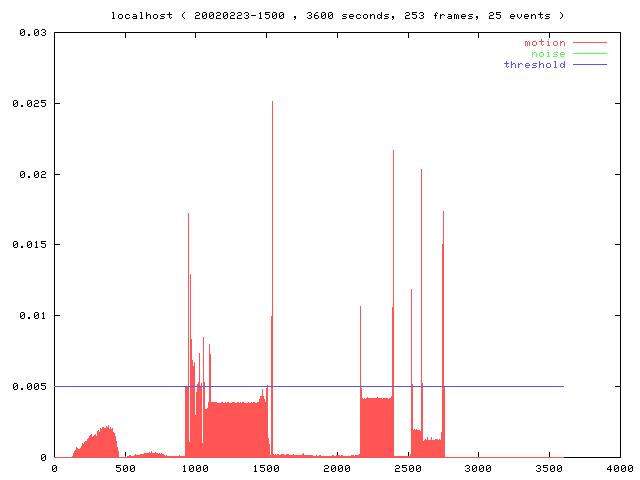Click the chart title starting with localhost

(x=337, y=16)
